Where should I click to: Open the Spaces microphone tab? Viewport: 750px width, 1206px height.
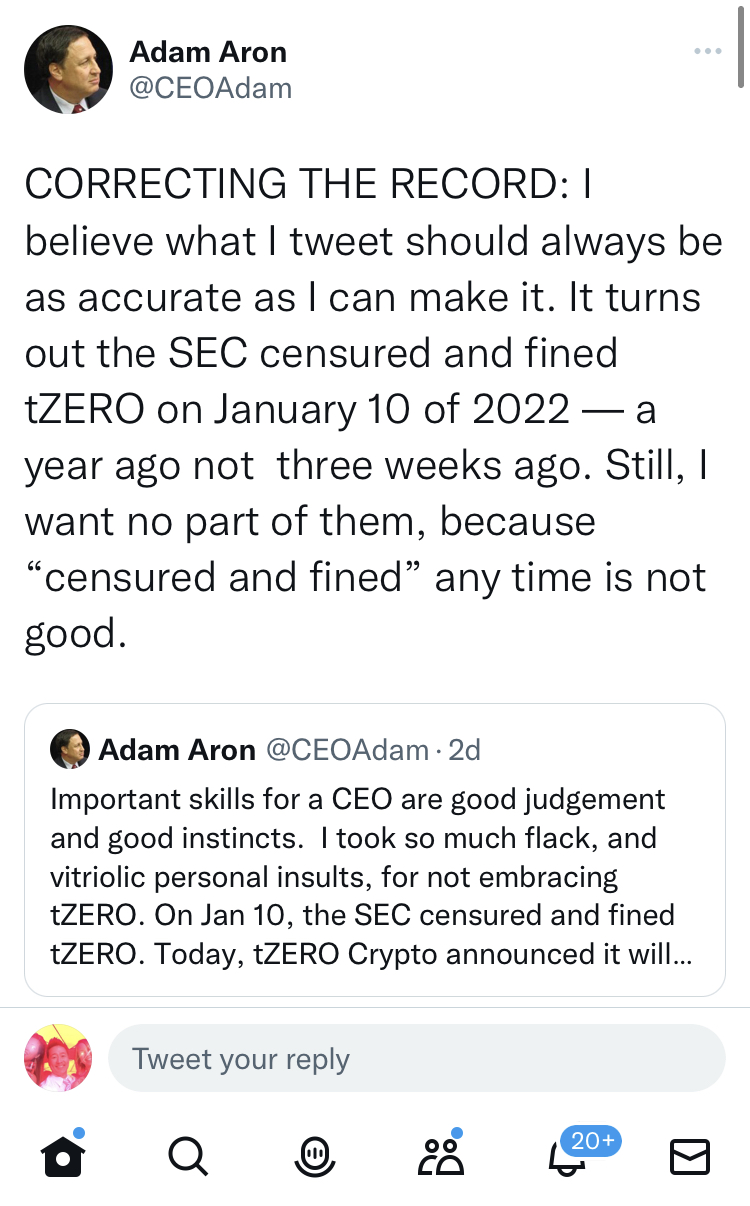coord(314,1156)
